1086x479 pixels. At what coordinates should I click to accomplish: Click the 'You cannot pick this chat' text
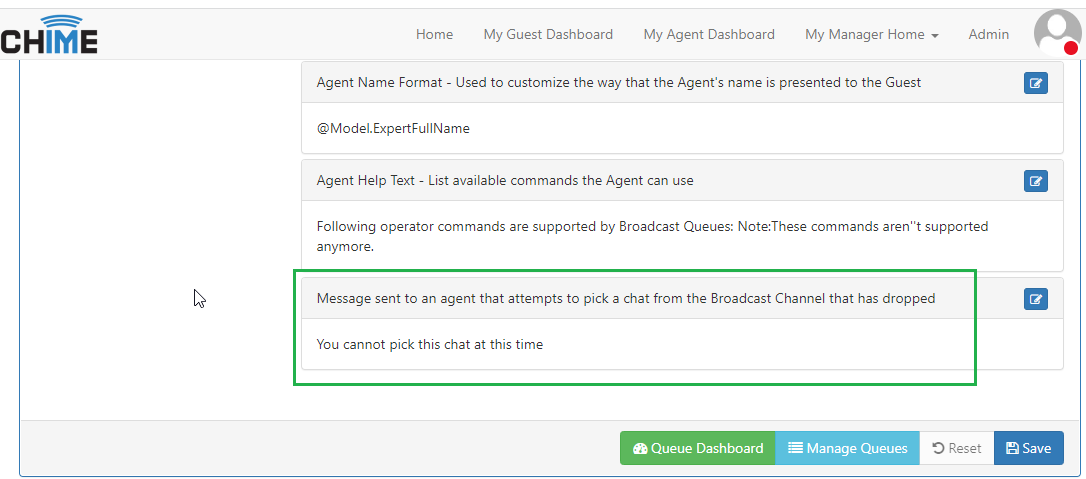coord(429,344)
